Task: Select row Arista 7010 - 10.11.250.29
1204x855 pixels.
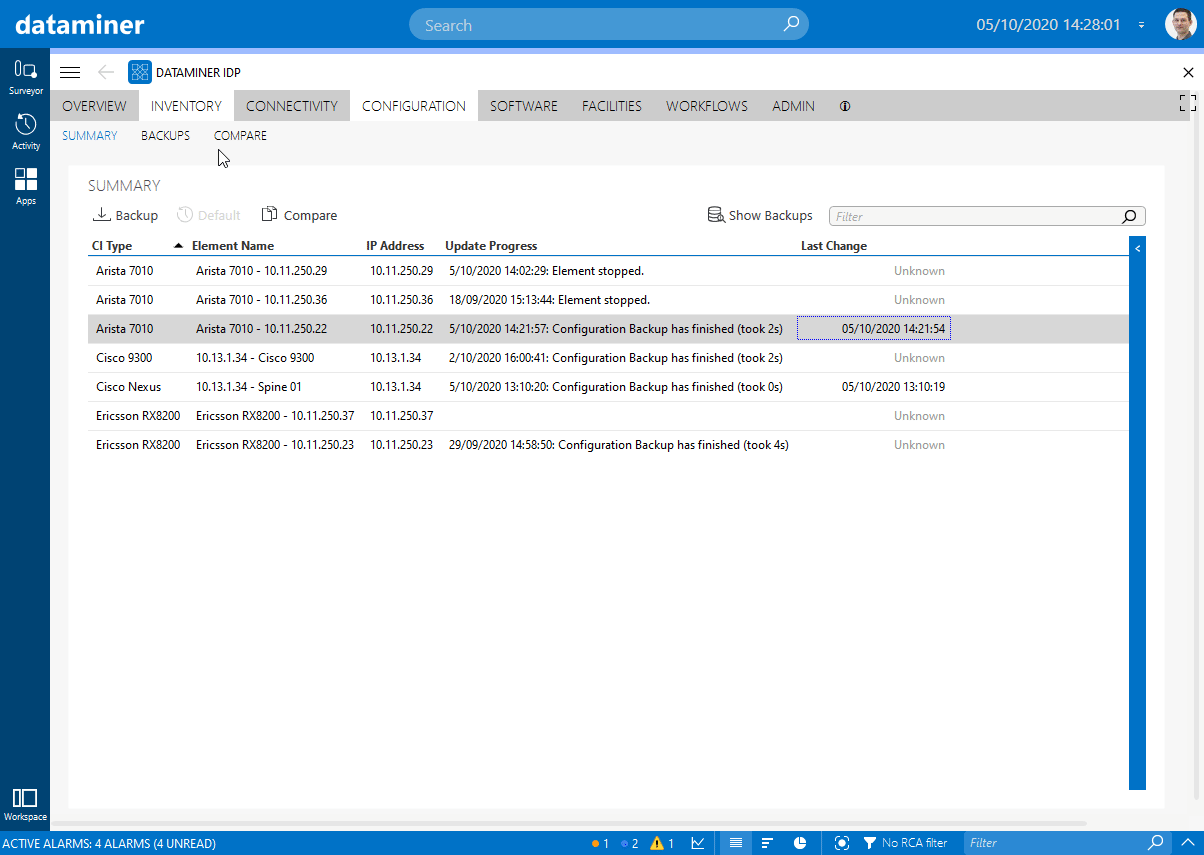Action: click(608, 271)
